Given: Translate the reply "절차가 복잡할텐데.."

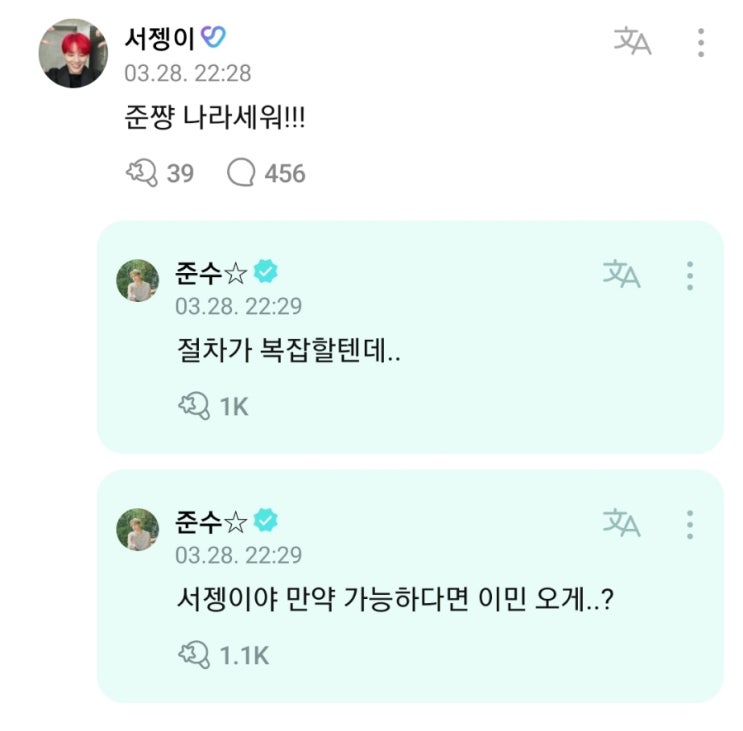Looking at the screenshot, I should [621, 274].
